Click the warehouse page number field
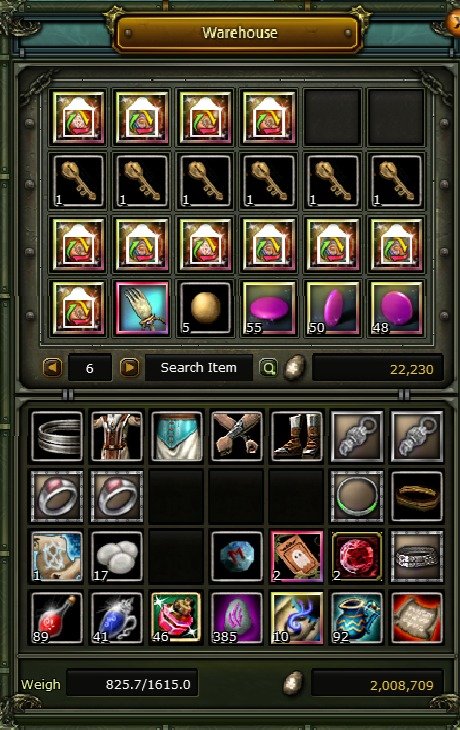460x730 pixels. pos(90,368)
